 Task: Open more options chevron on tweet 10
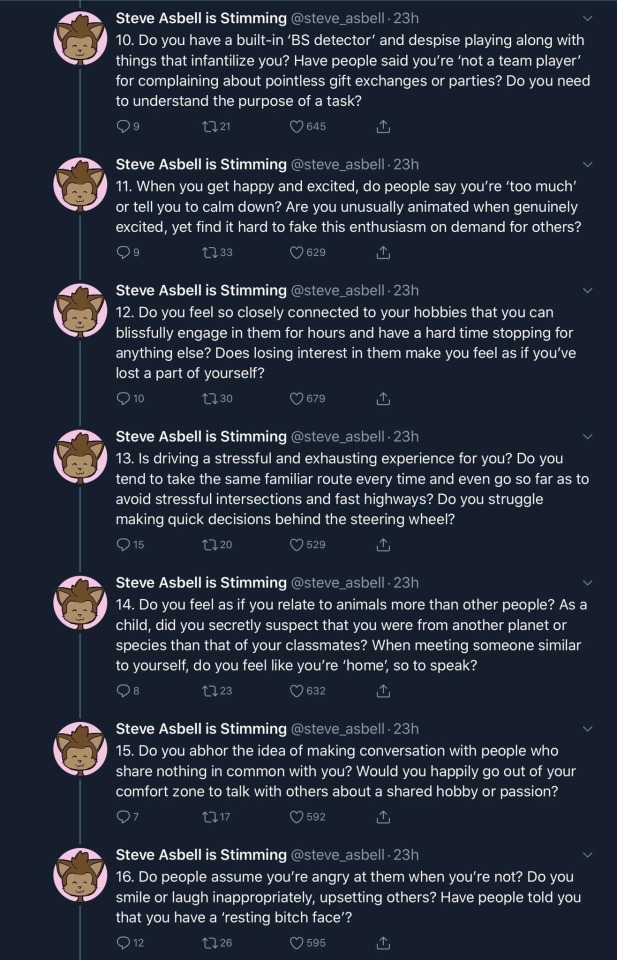(x=587, y=18)
